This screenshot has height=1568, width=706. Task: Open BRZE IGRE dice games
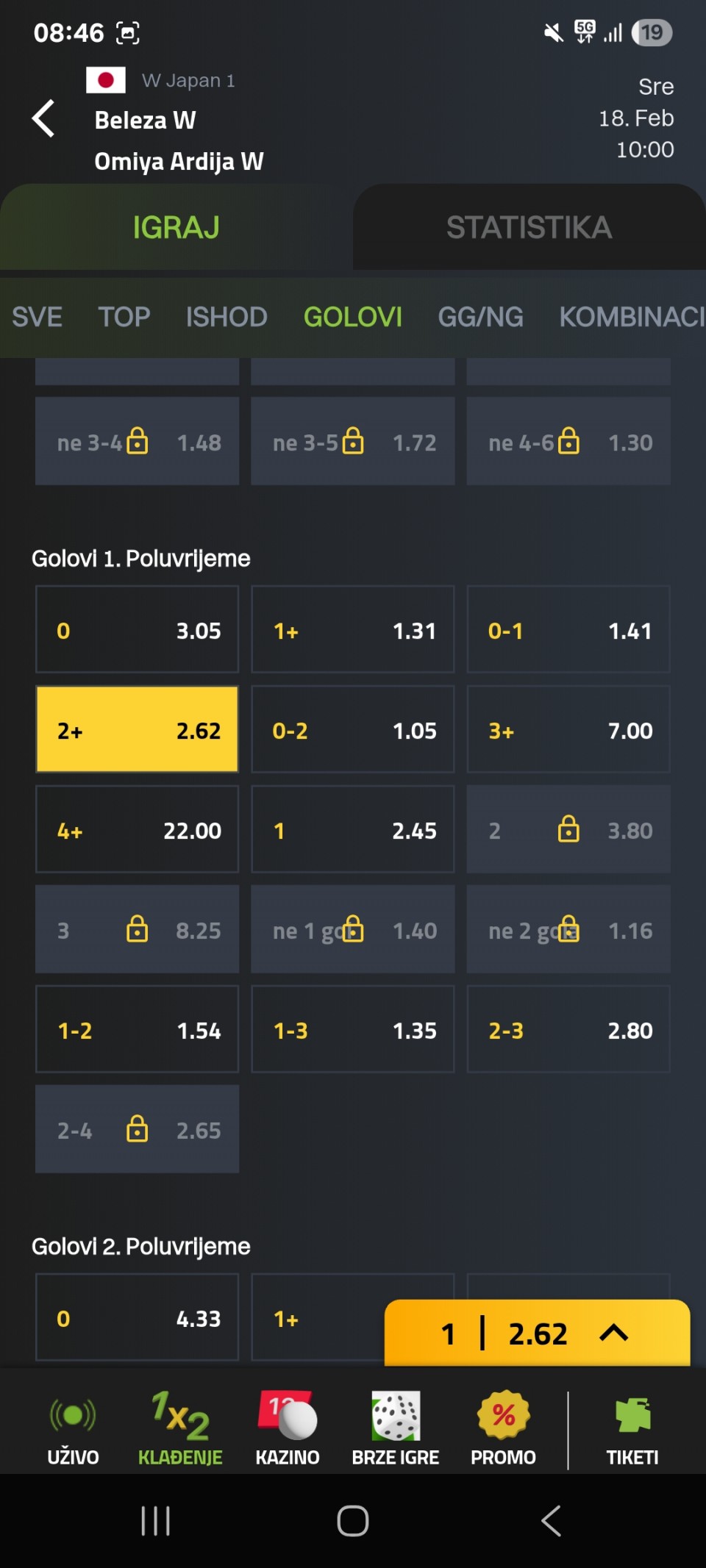[x=395, y=1428]
